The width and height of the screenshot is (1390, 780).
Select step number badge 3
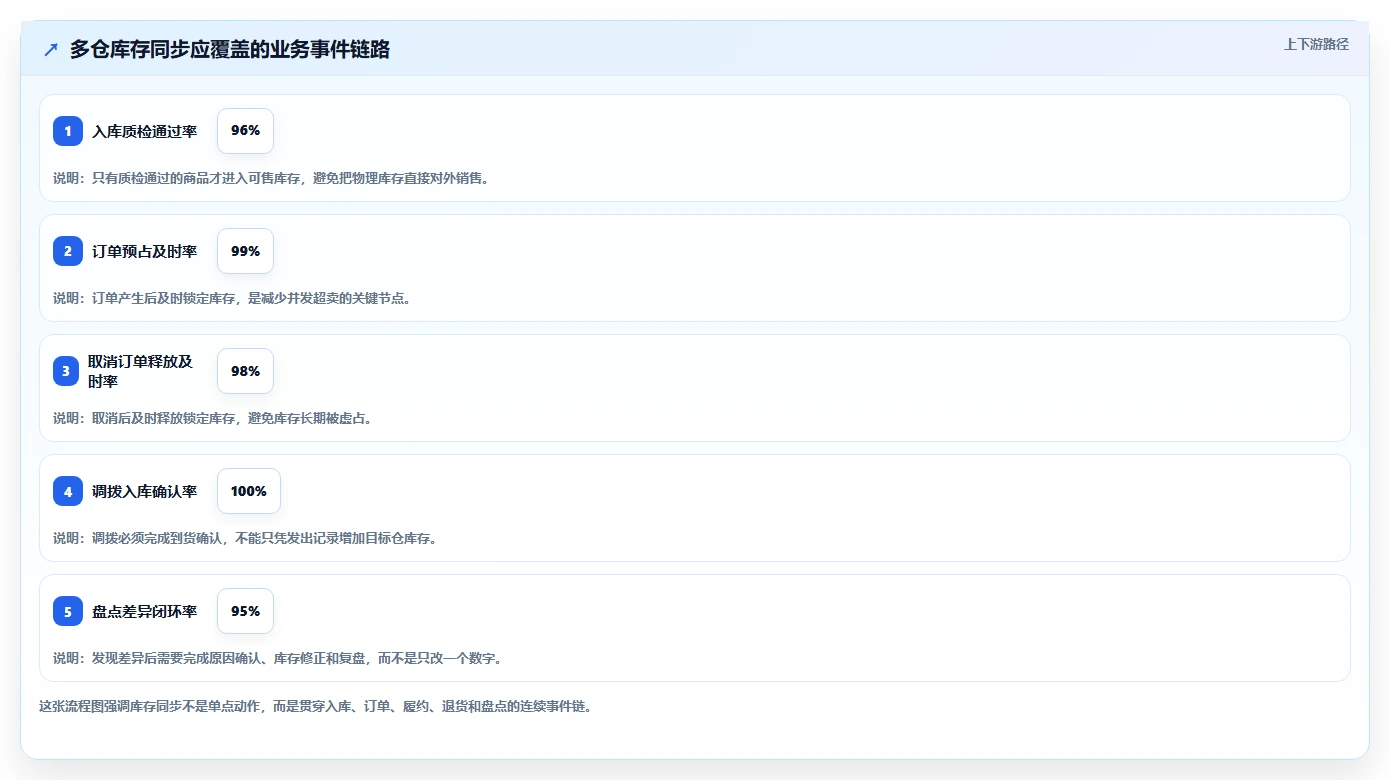tap(66, 371)
